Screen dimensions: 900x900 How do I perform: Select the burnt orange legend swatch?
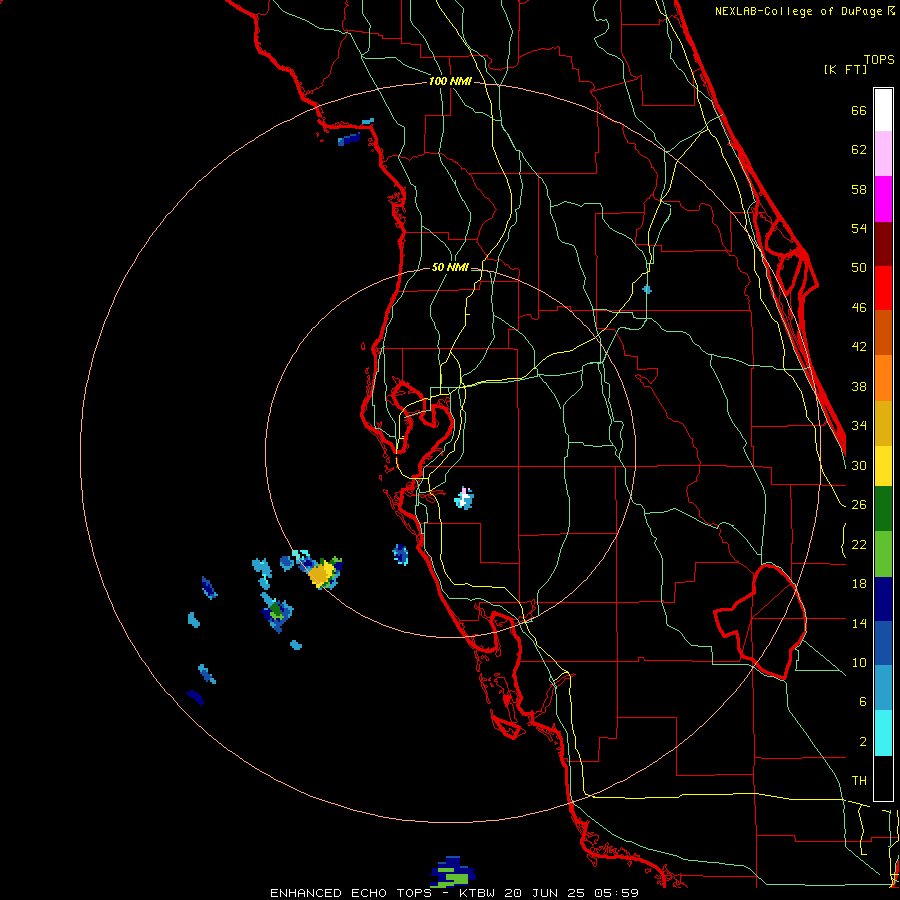pyautogui.click(x=883, y=333)
